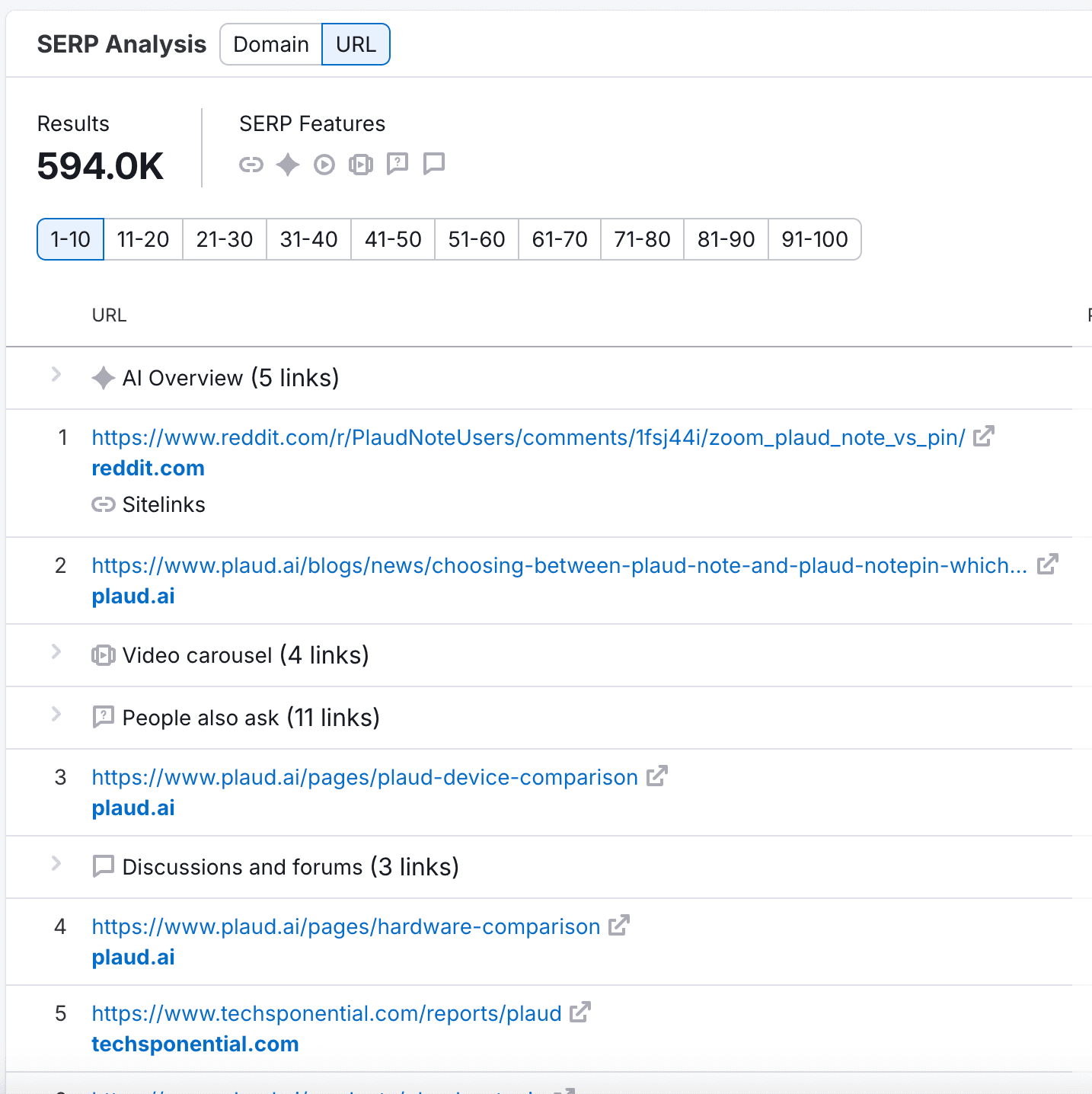Go to results 41-50
This screenshot has height=1094, width=1092.
click(x=393, y=239)
